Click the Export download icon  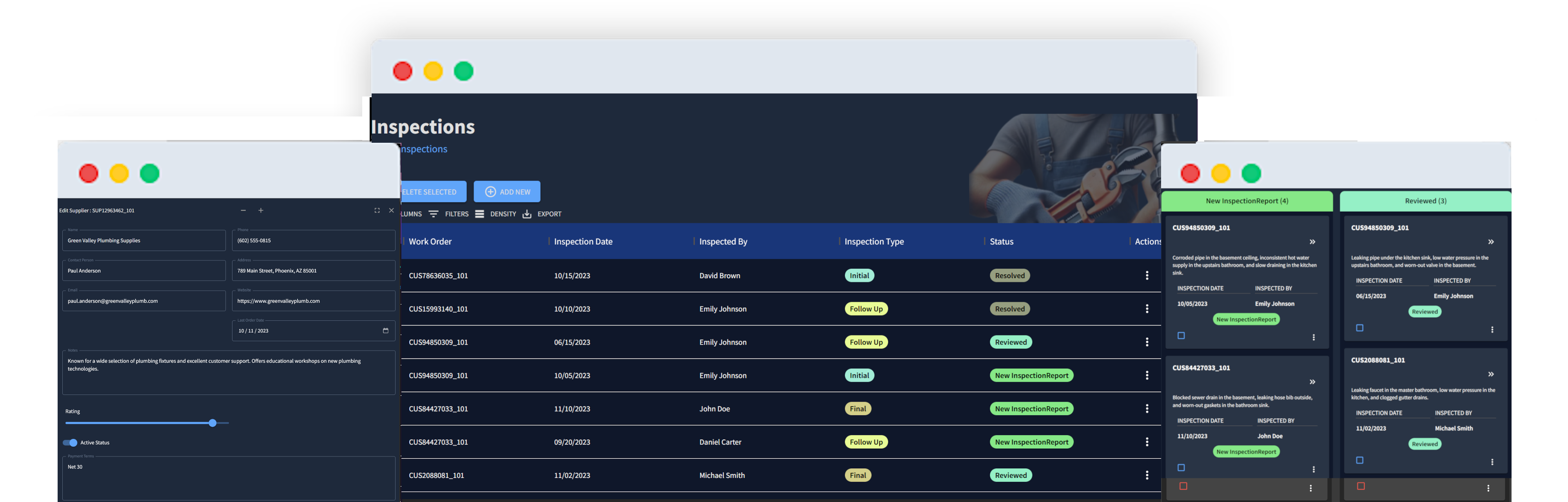pyautogui.click(x=527, y=214)
